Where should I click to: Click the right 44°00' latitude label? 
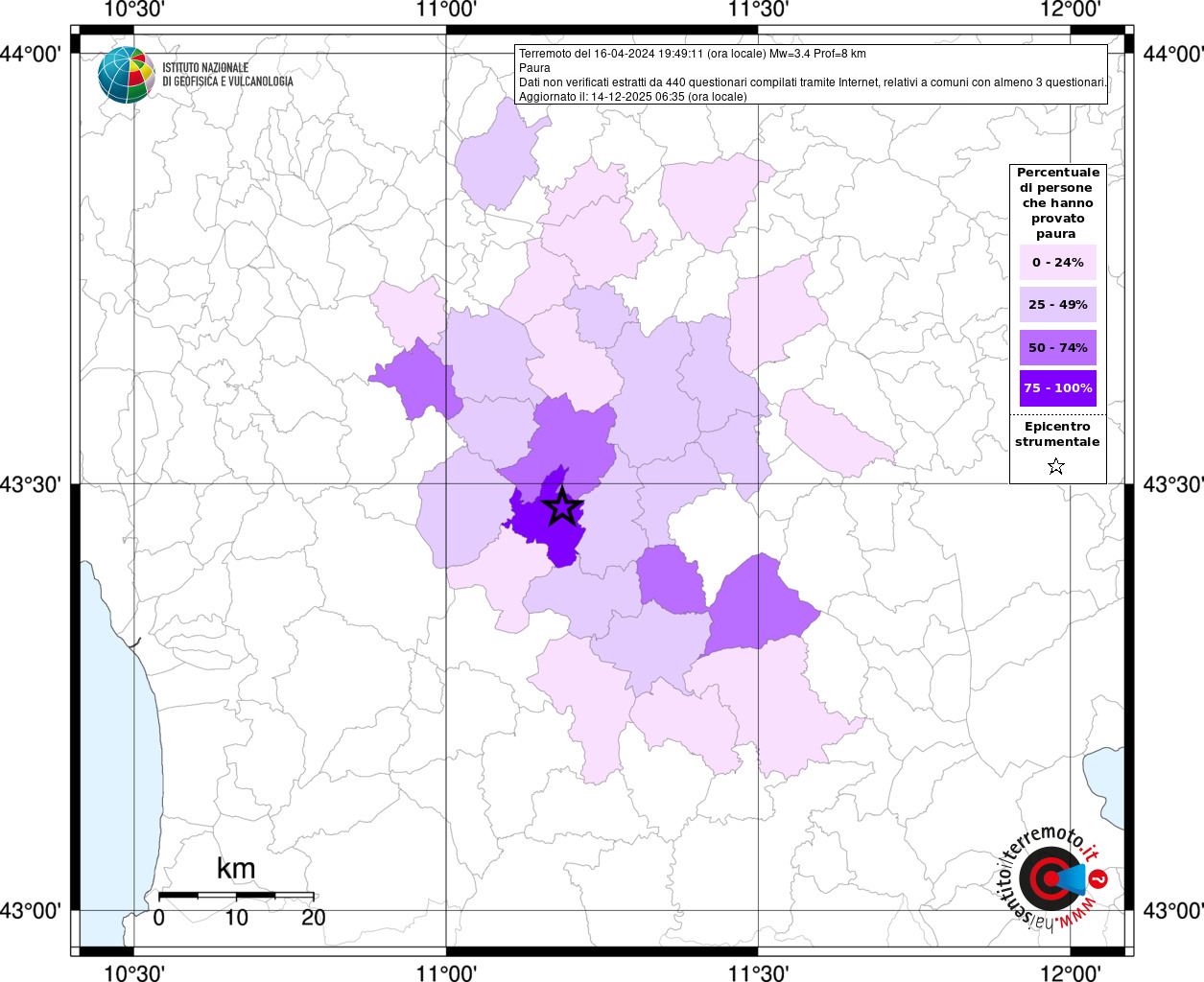1173,54
